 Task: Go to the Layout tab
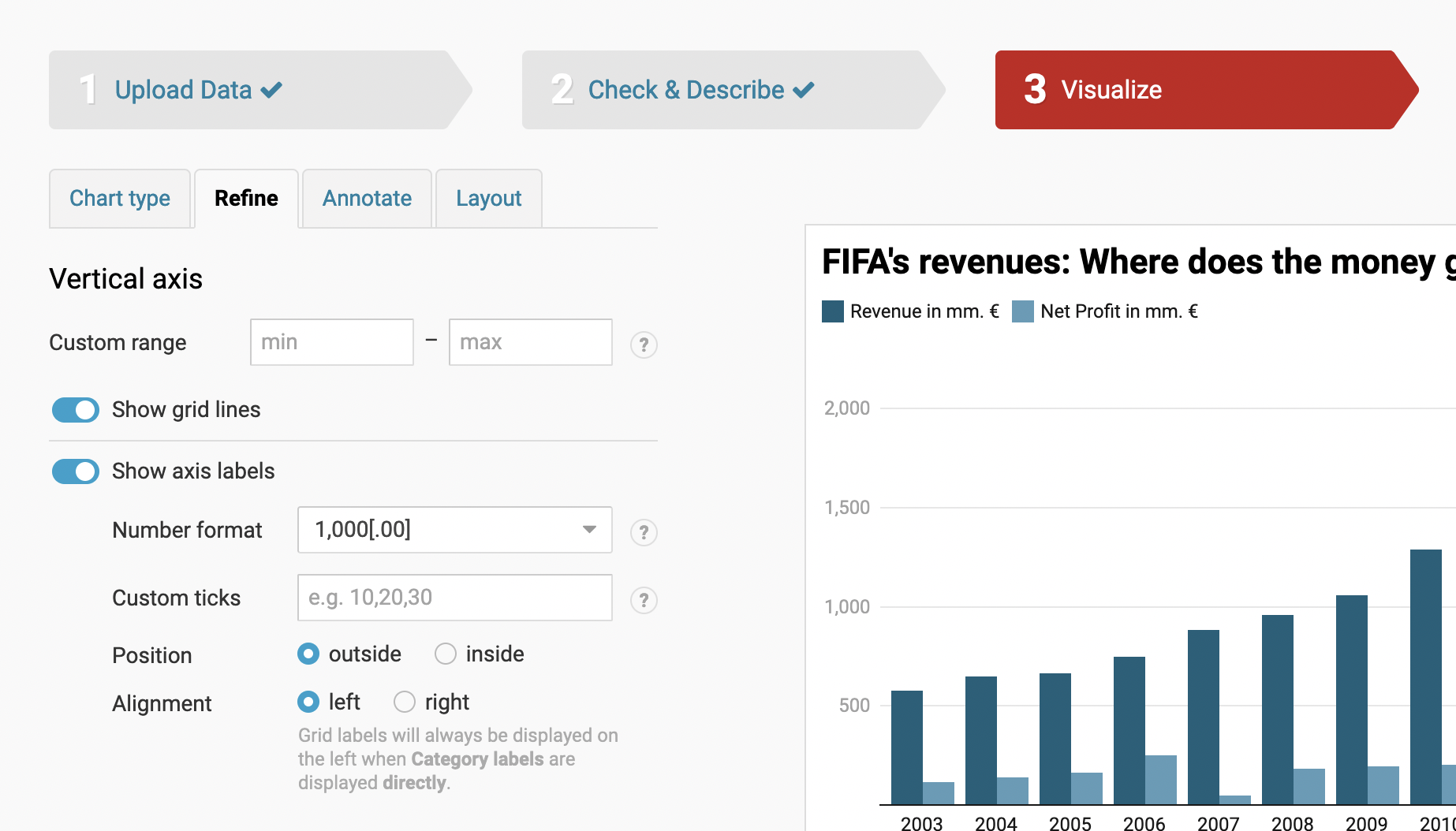click(488, 199)
